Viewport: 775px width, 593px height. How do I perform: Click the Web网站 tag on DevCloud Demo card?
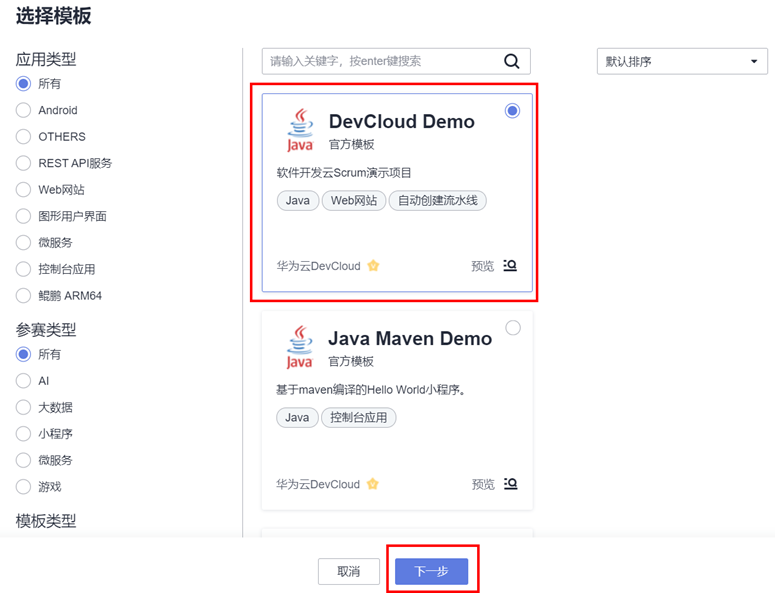pyautogui.click(x=354, y=201)
